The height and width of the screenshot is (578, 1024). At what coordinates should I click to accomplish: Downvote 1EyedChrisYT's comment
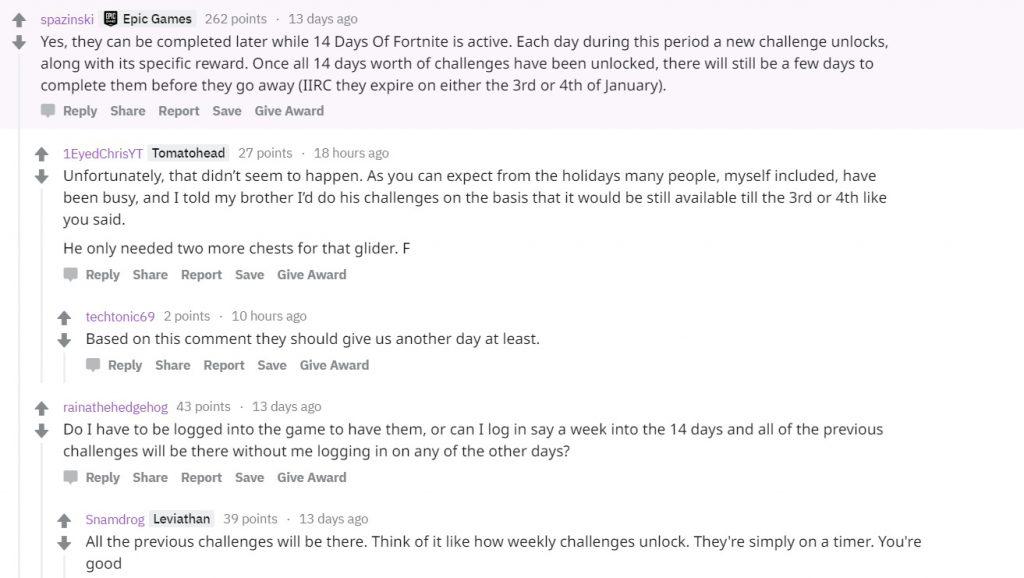41,177
